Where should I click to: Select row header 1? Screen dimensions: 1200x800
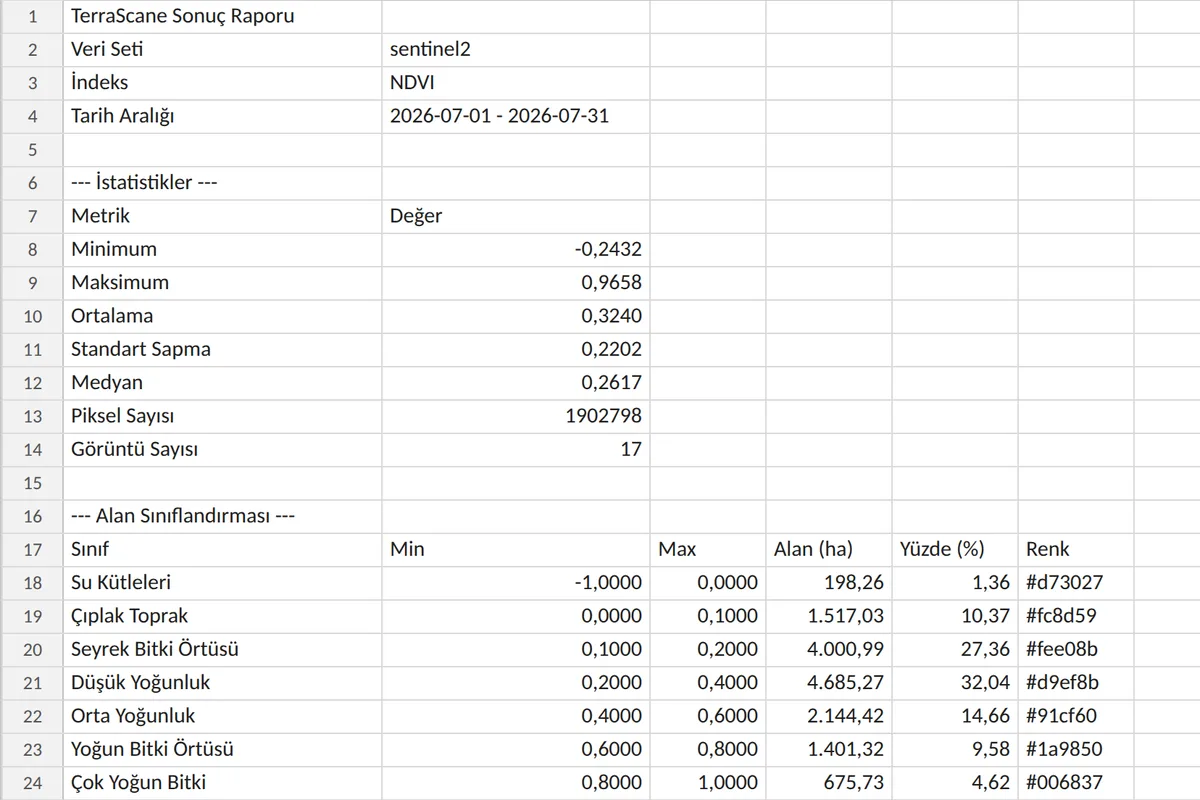pos(32,16)
